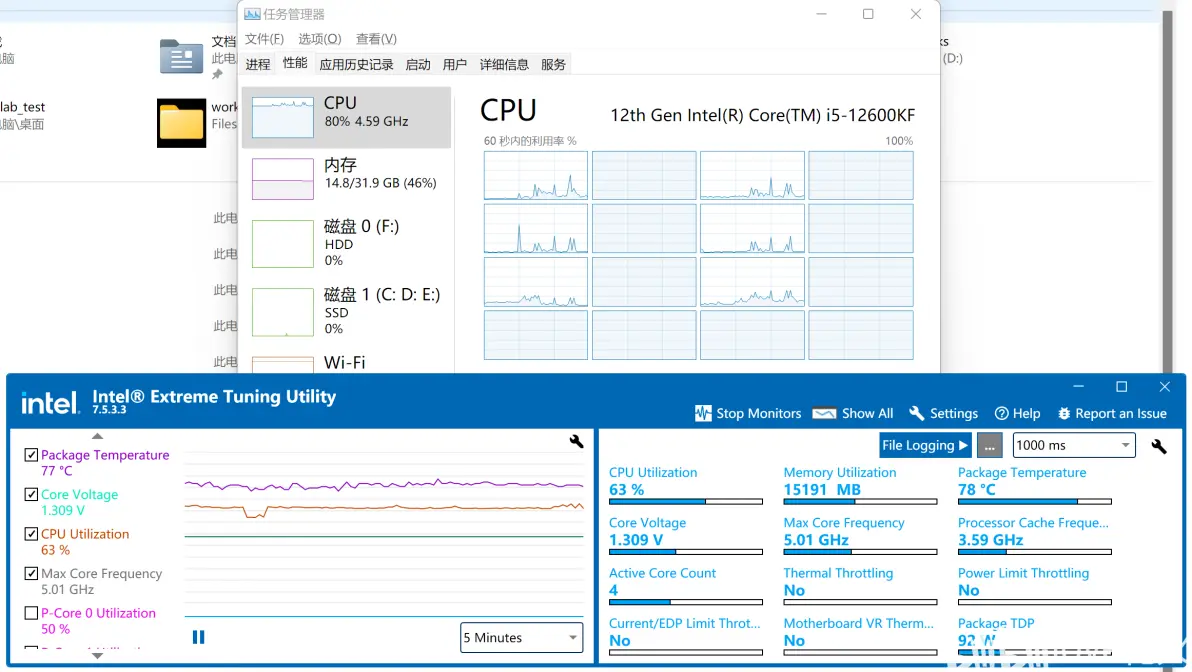This screenshot has height=672, width=1192.
Task: Click the ellipsis button beside File Logging
Action: coord(989,445)
